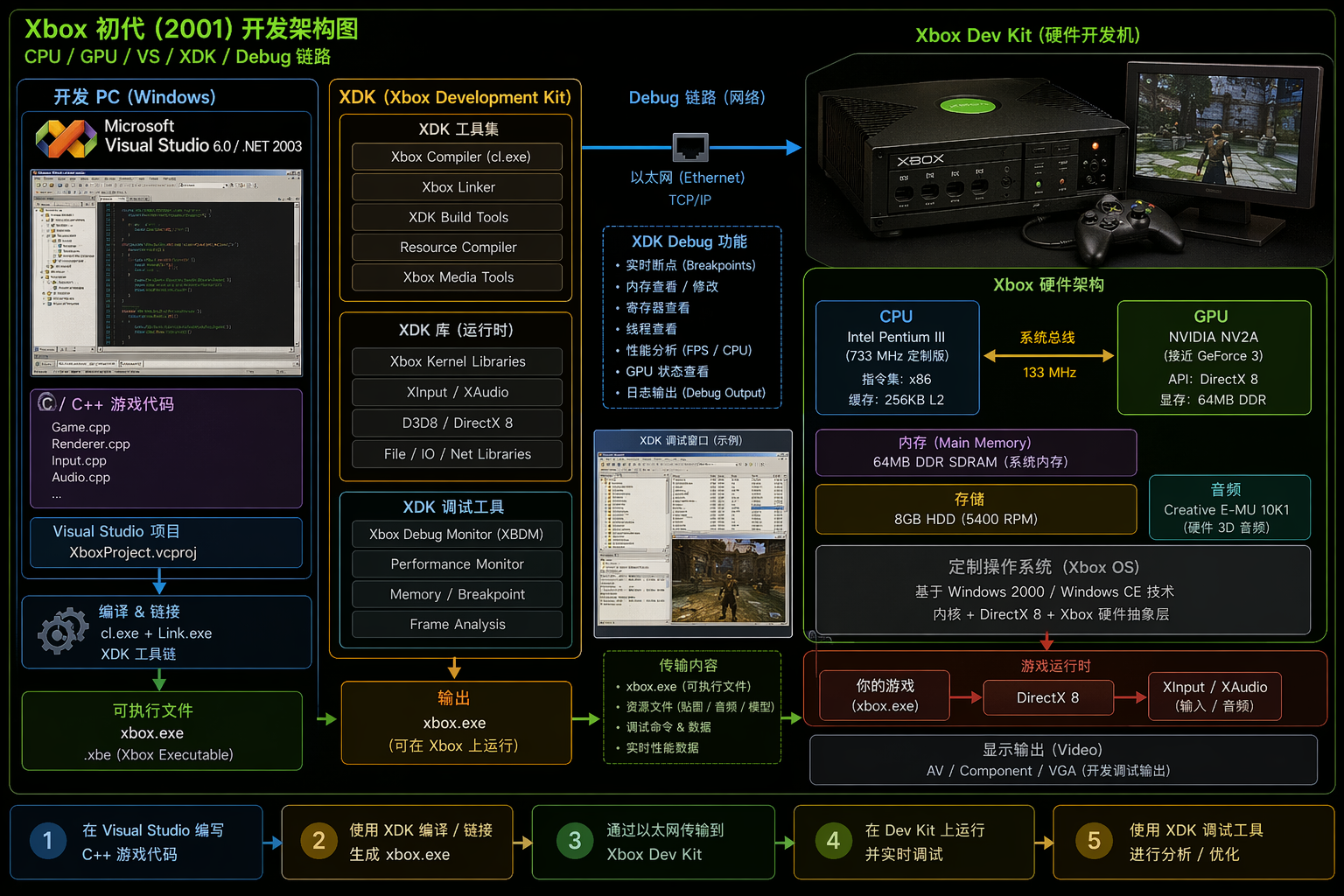Click the C icon next to C++ 游戏代码
This screenshot has width=1344, height=896.
click(x=47, y=402)
